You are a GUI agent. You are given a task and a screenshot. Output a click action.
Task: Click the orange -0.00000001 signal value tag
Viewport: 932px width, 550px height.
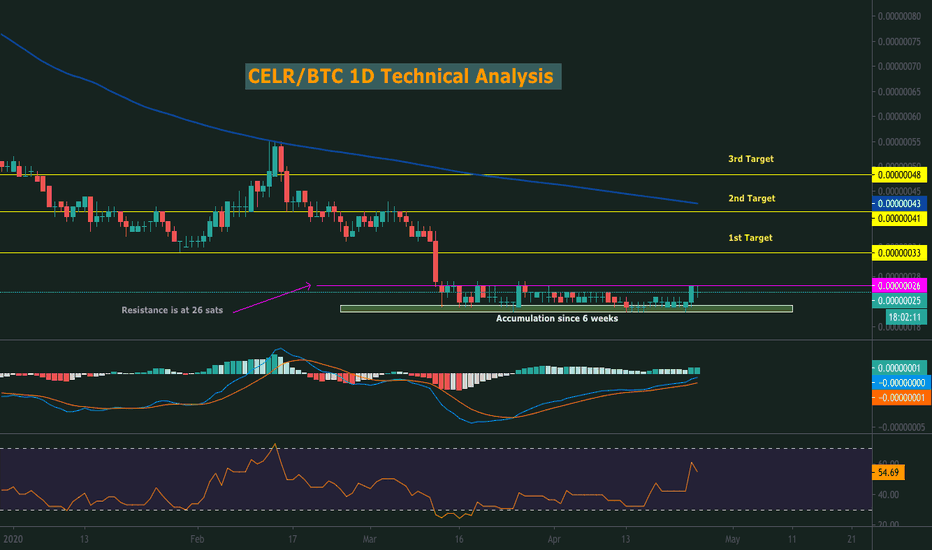pos(901,398)
